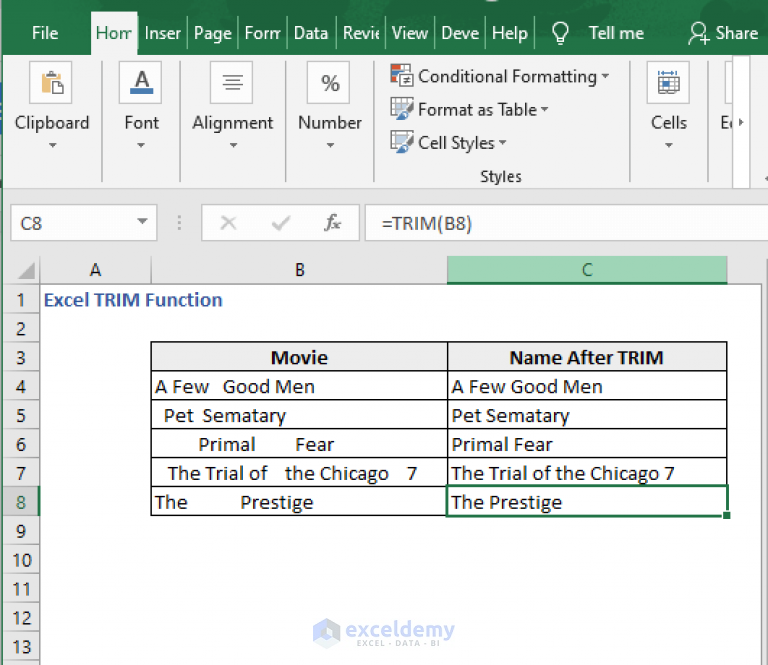Switch to the Insert tab
Viewport: 768px width, 665px height.
pos(163,33)
